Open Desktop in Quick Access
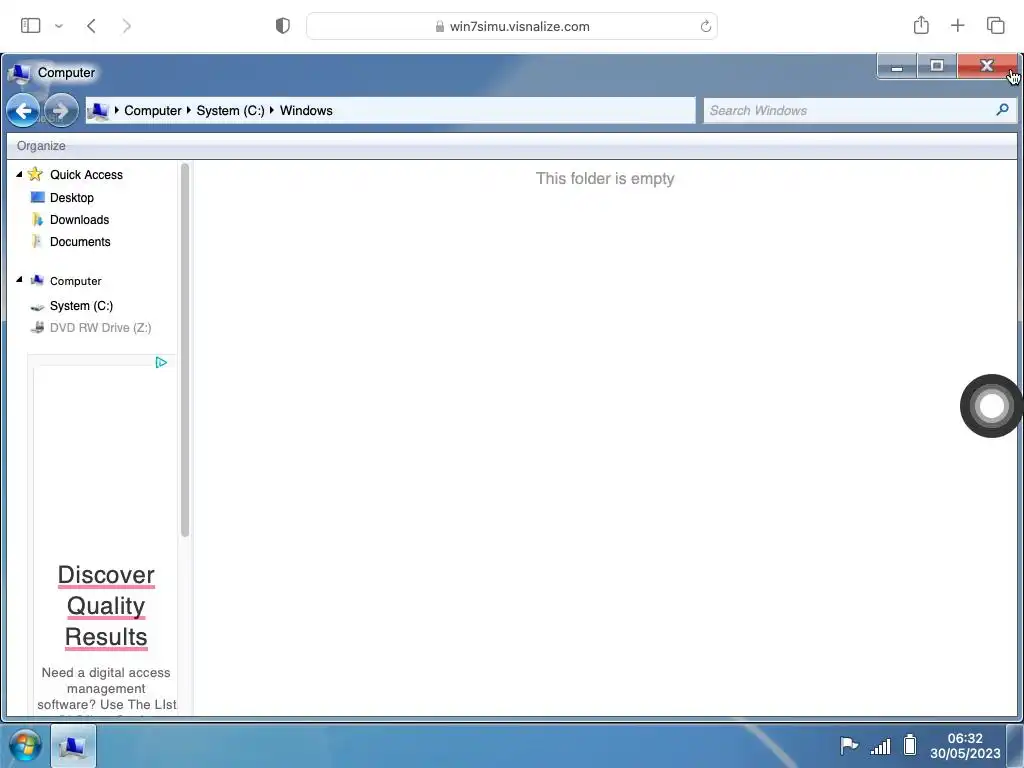1024x768 pixels. click(x=72, y=197)
